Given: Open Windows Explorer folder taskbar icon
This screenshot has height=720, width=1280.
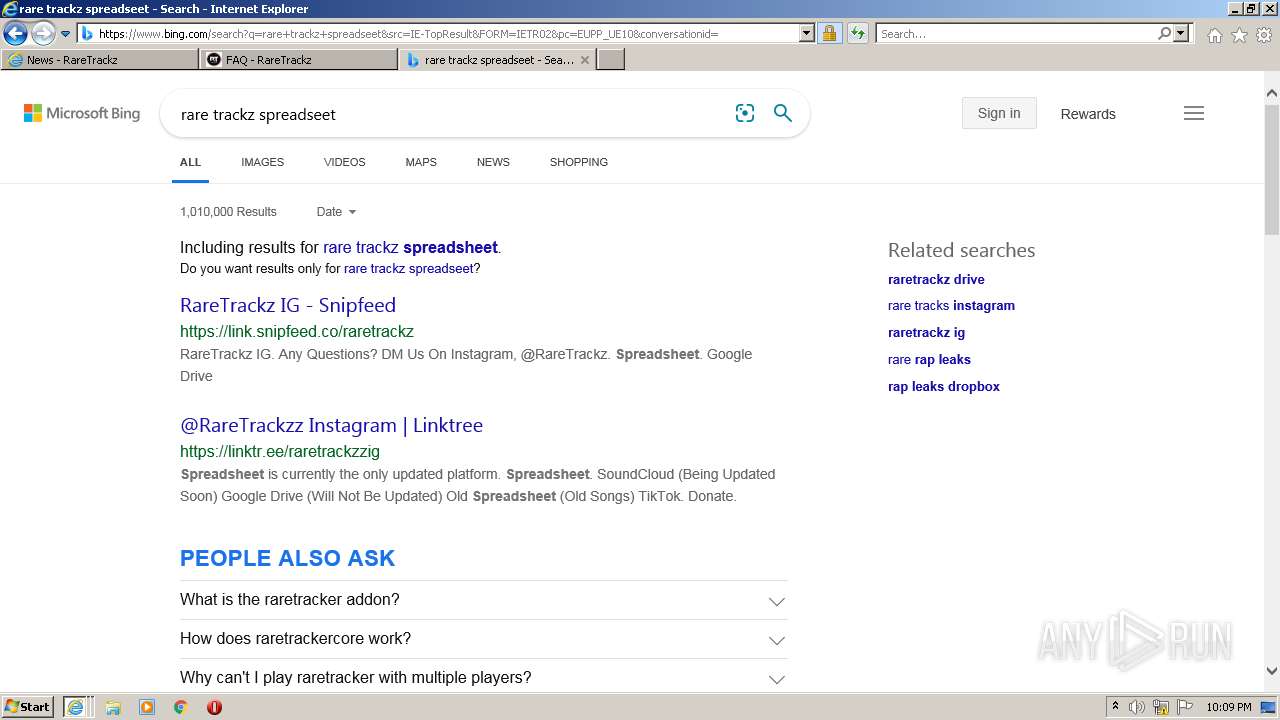Looking at the screenshot, I should tap(113, 707).
